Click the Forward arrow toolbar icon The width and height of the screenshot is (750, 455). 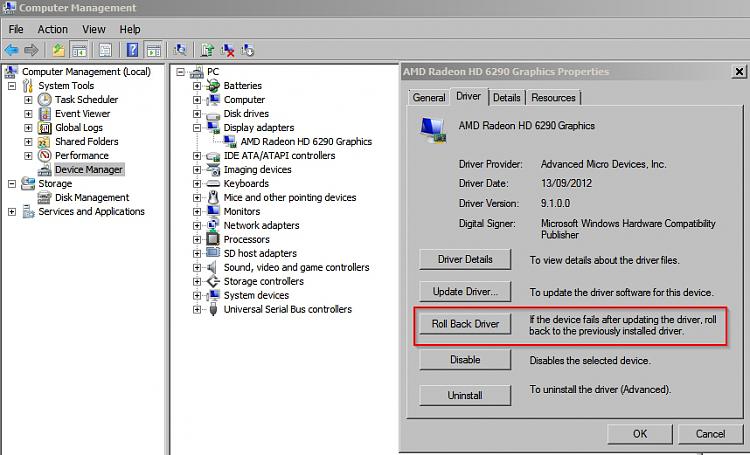click(31, 50)
